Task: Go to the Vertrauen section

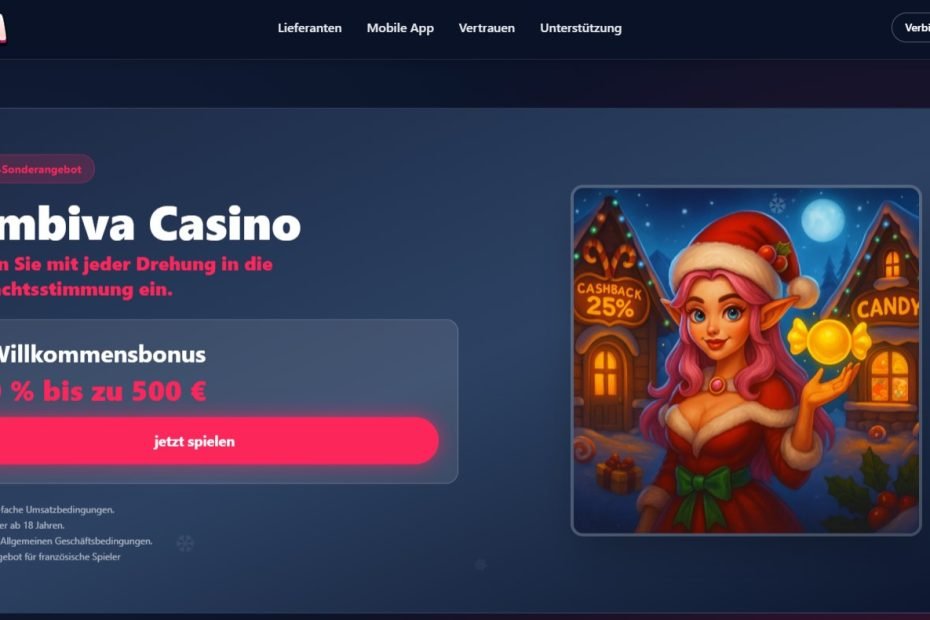Action: click(487, 28)
